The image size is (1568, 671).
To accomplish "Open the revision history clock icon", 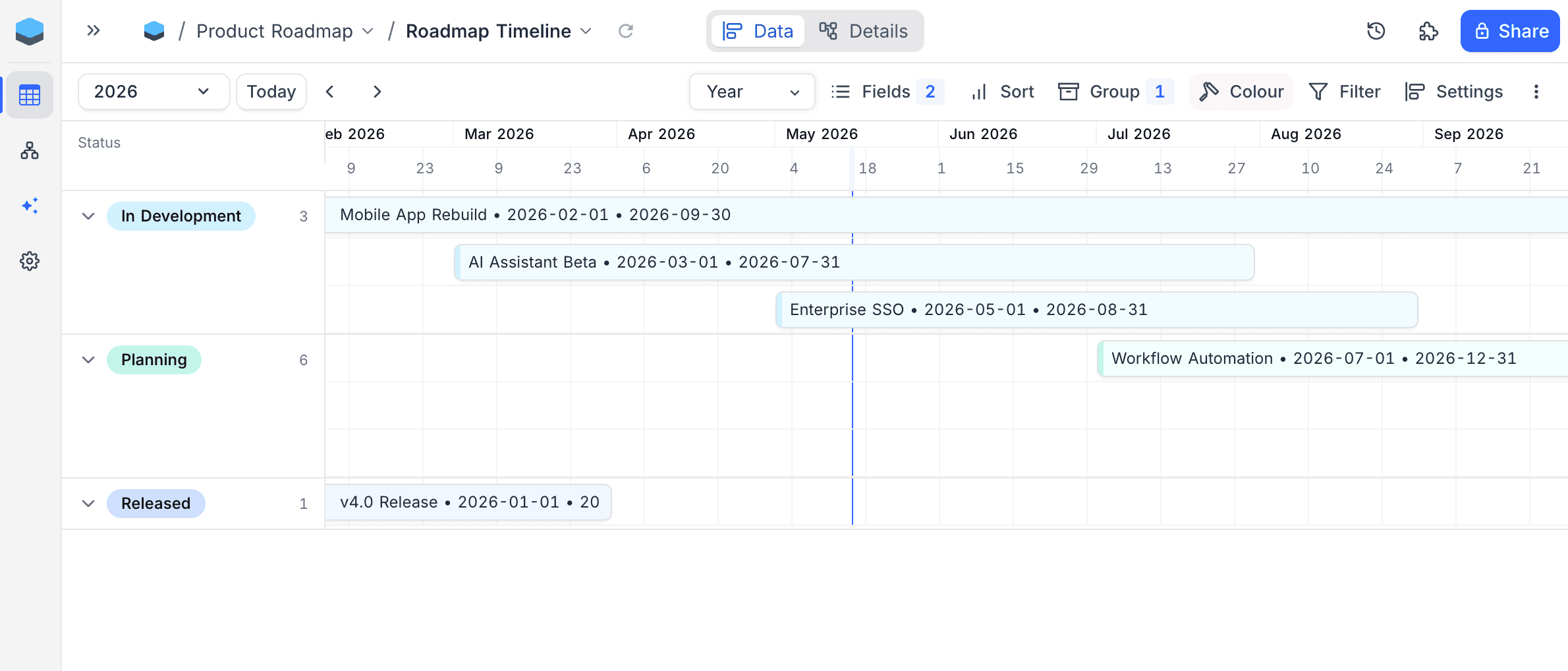I will click(1376, 31).
